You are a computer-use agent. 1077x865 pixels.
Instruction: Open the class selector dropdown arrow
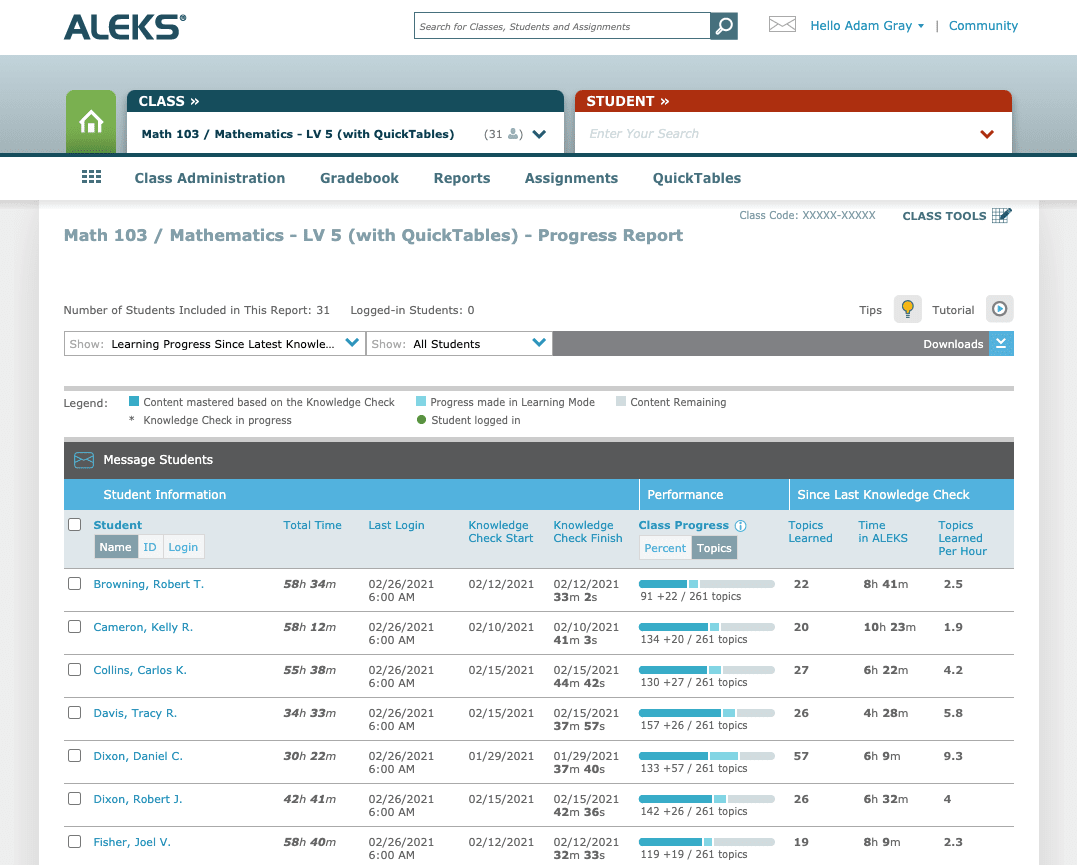point(539,133)
